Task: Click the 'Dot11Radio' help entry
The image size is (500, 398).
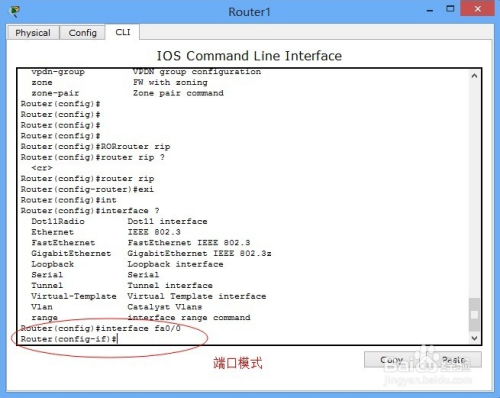Action: 58,221
